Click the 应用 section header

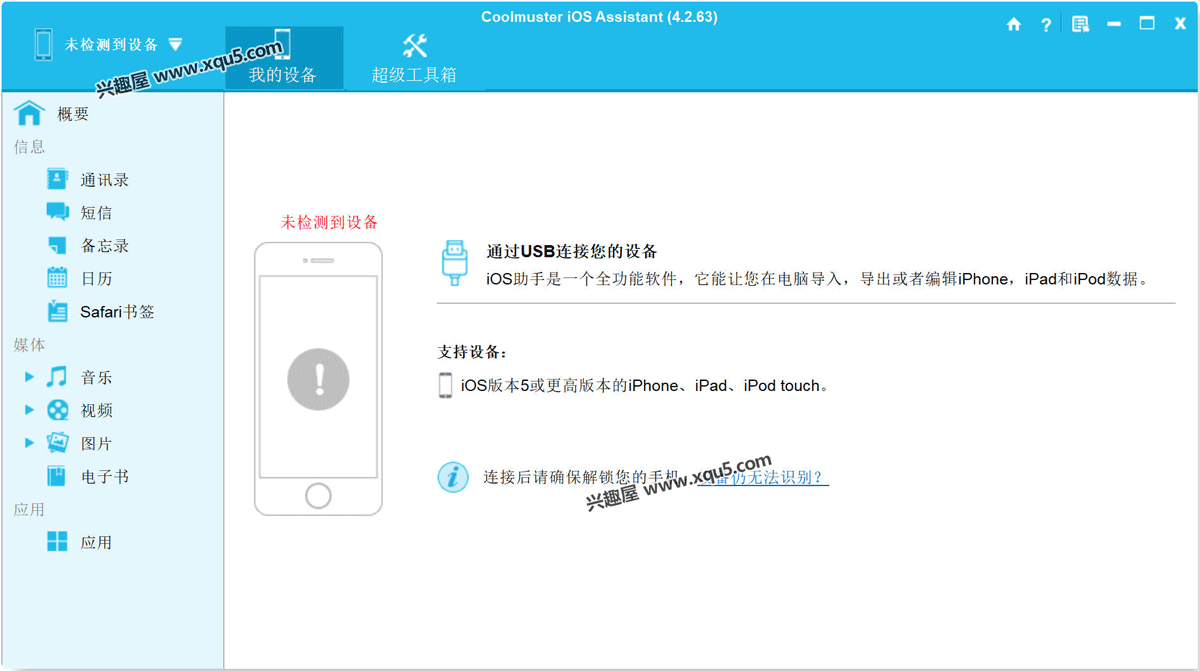point(29,510)
